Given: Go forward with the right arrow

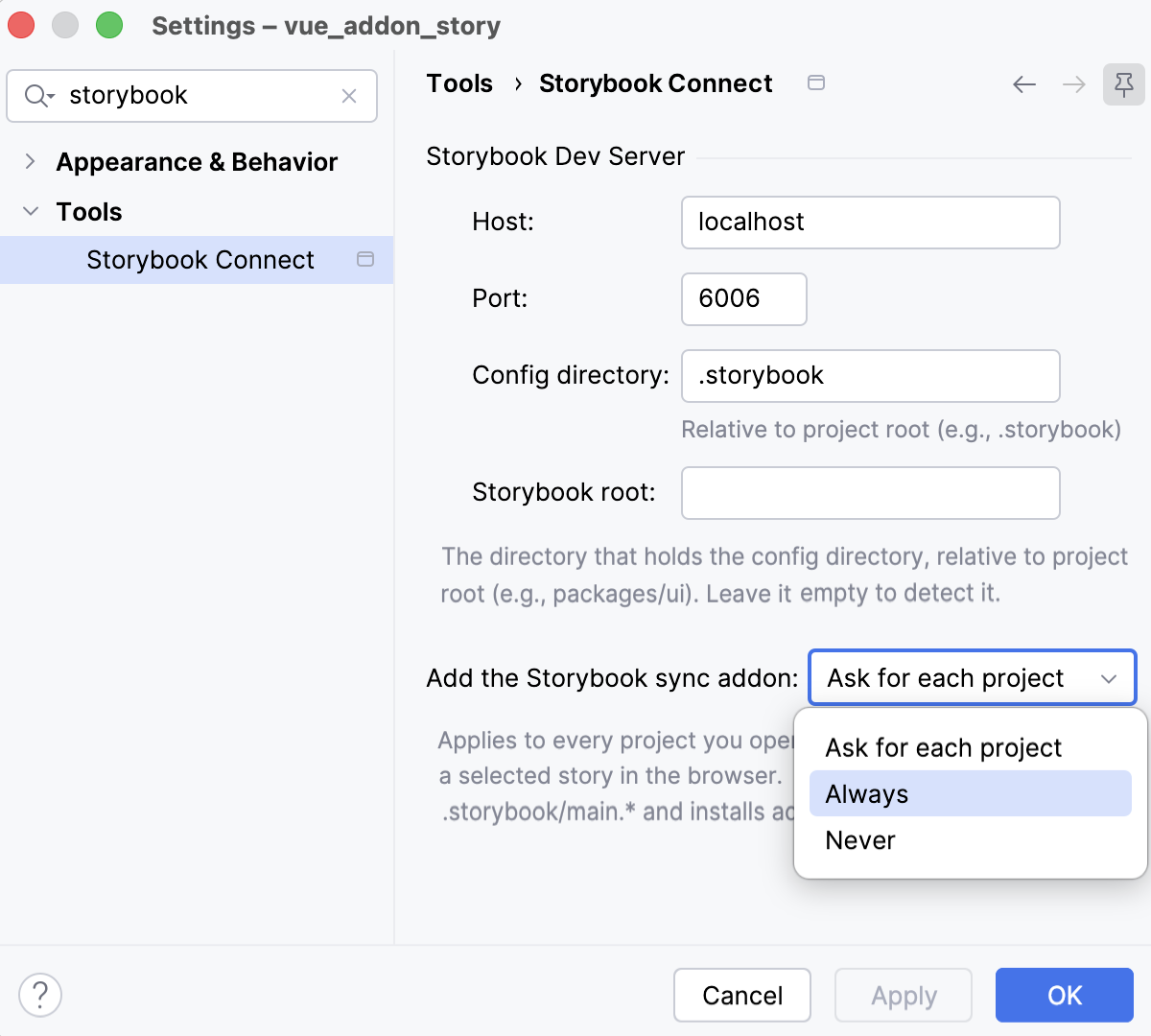Looking at the screenshot, I should click(x=1074, y=84).
